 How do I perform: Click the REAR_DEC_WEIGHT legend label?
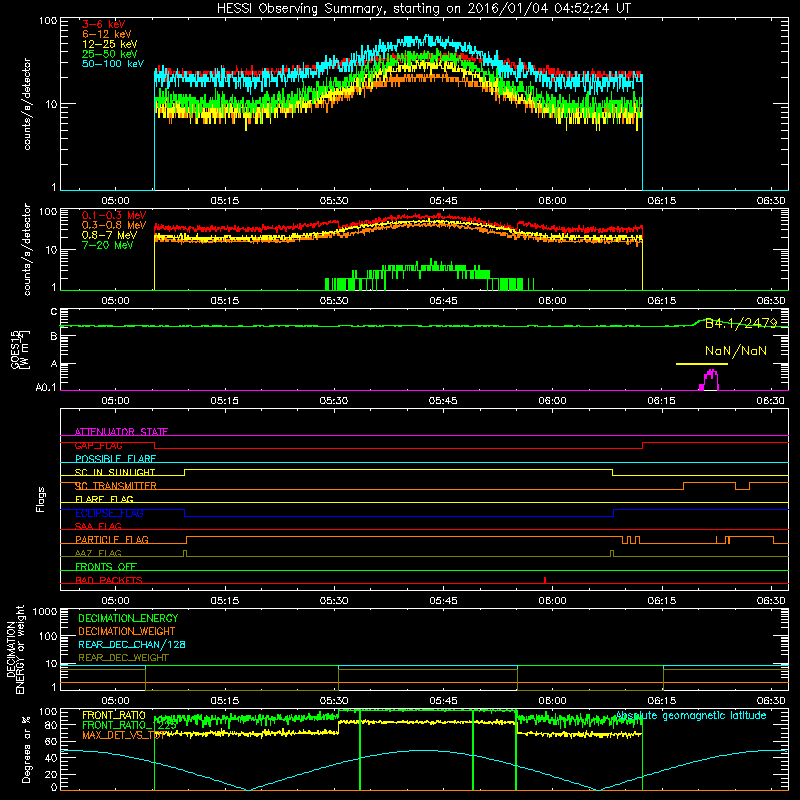pyautogui.click(x=123, y=658)
